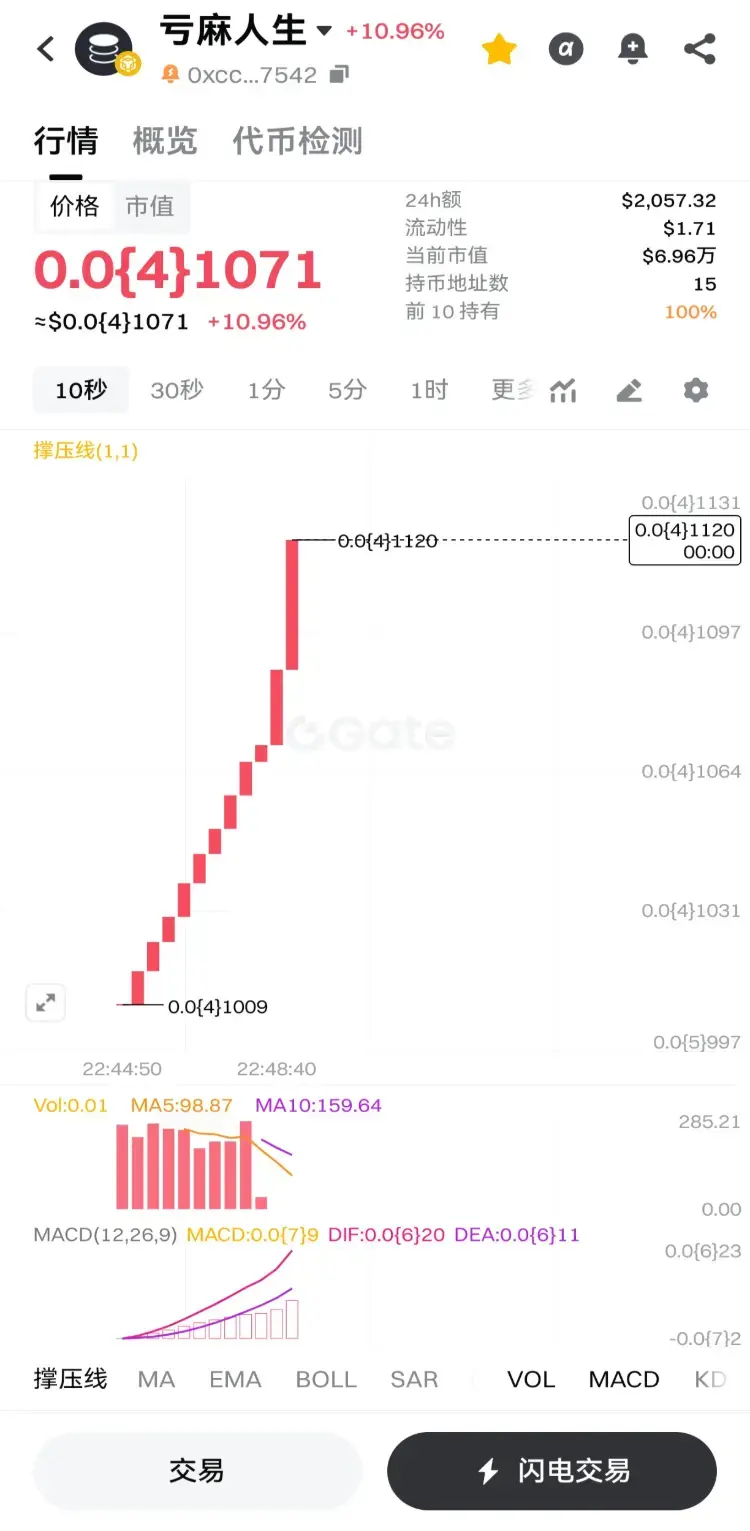Open the chart indicators icon
This screenshot has width=750, height=1531.
tap(563, 390)
